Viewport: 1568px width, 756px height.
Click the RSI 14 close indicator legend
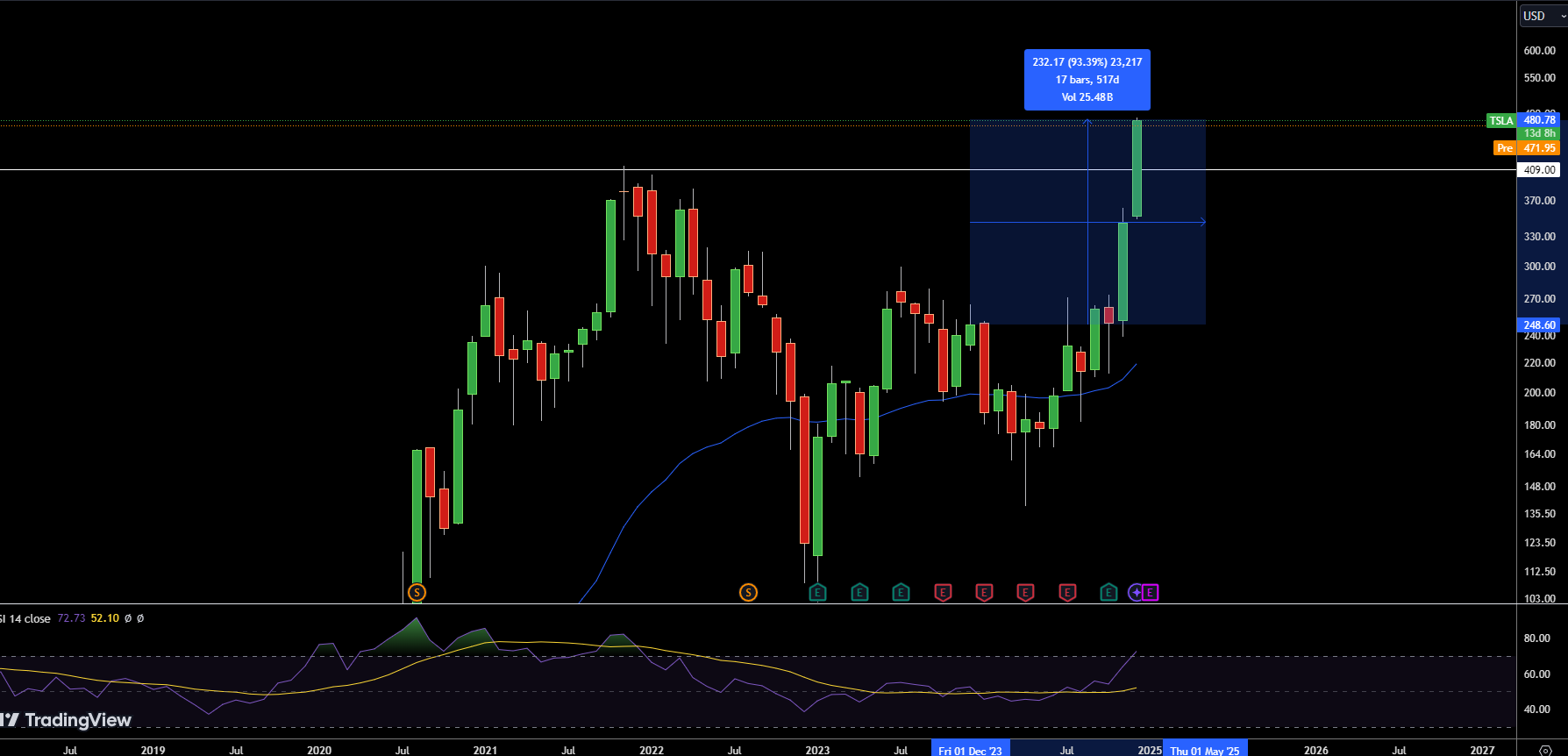click(x=25, y=618)
